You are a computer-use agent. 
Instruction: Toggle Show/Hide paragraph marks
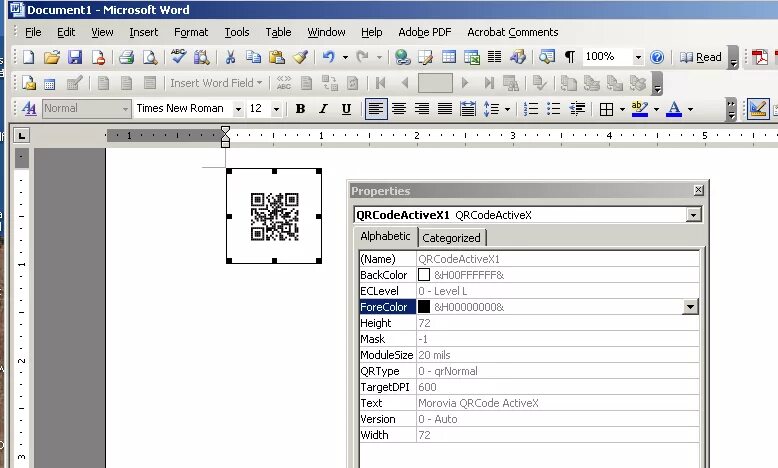click(x=570, y=57)
